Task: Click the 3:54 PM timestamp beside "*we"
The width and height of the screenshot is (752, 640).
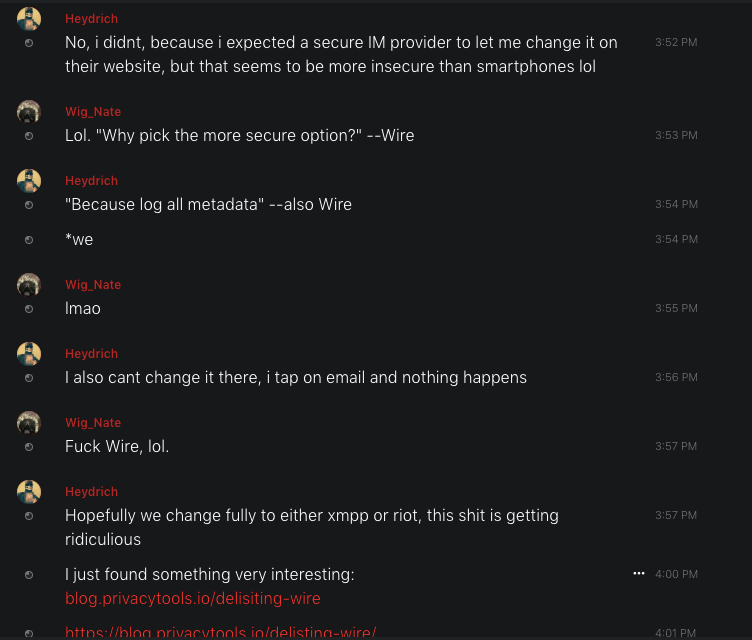Action: coord(676,239)
